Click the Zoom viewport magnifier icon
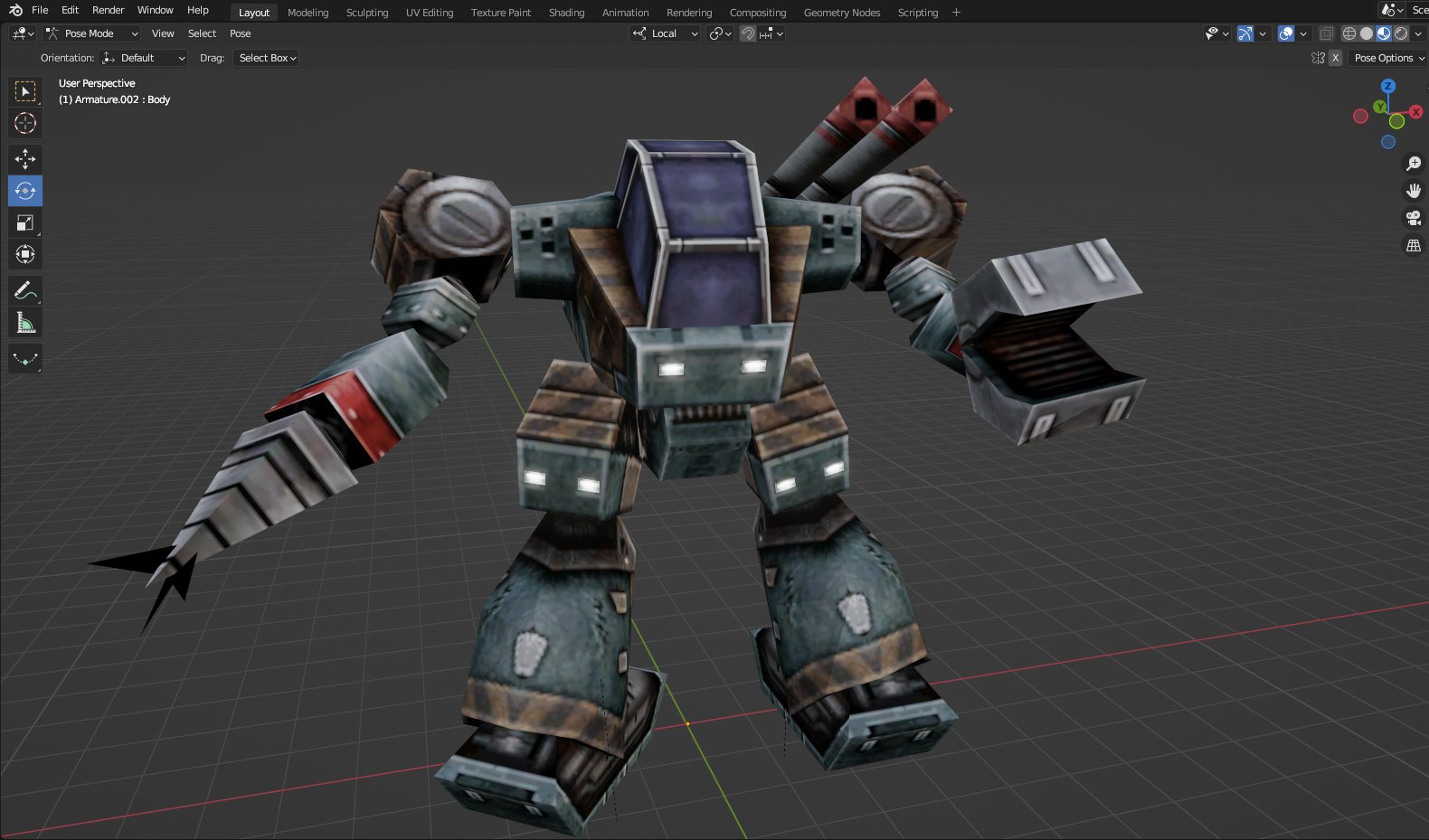This screenshot has height=840, width=1429. point(1413,164)
